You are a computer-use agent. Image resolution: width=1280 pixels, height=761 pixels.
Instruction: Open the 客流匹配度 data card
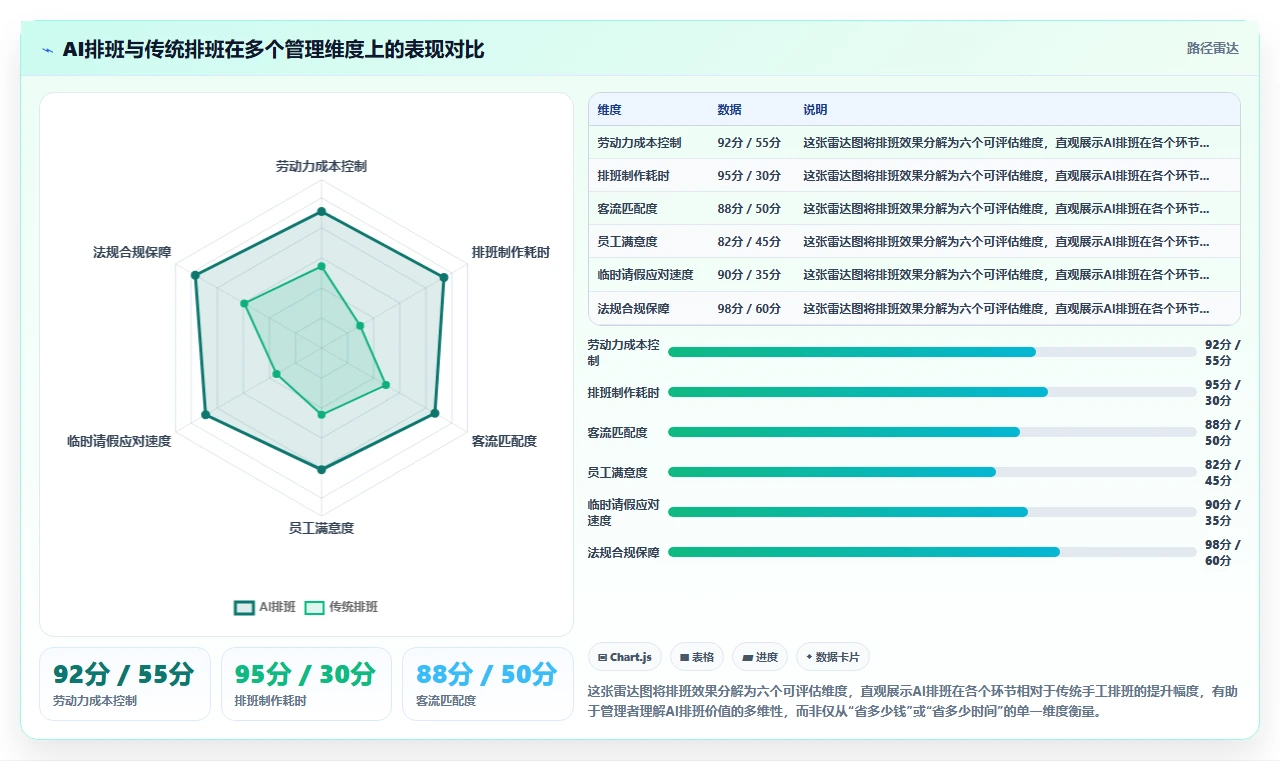(x=488, y=684)
